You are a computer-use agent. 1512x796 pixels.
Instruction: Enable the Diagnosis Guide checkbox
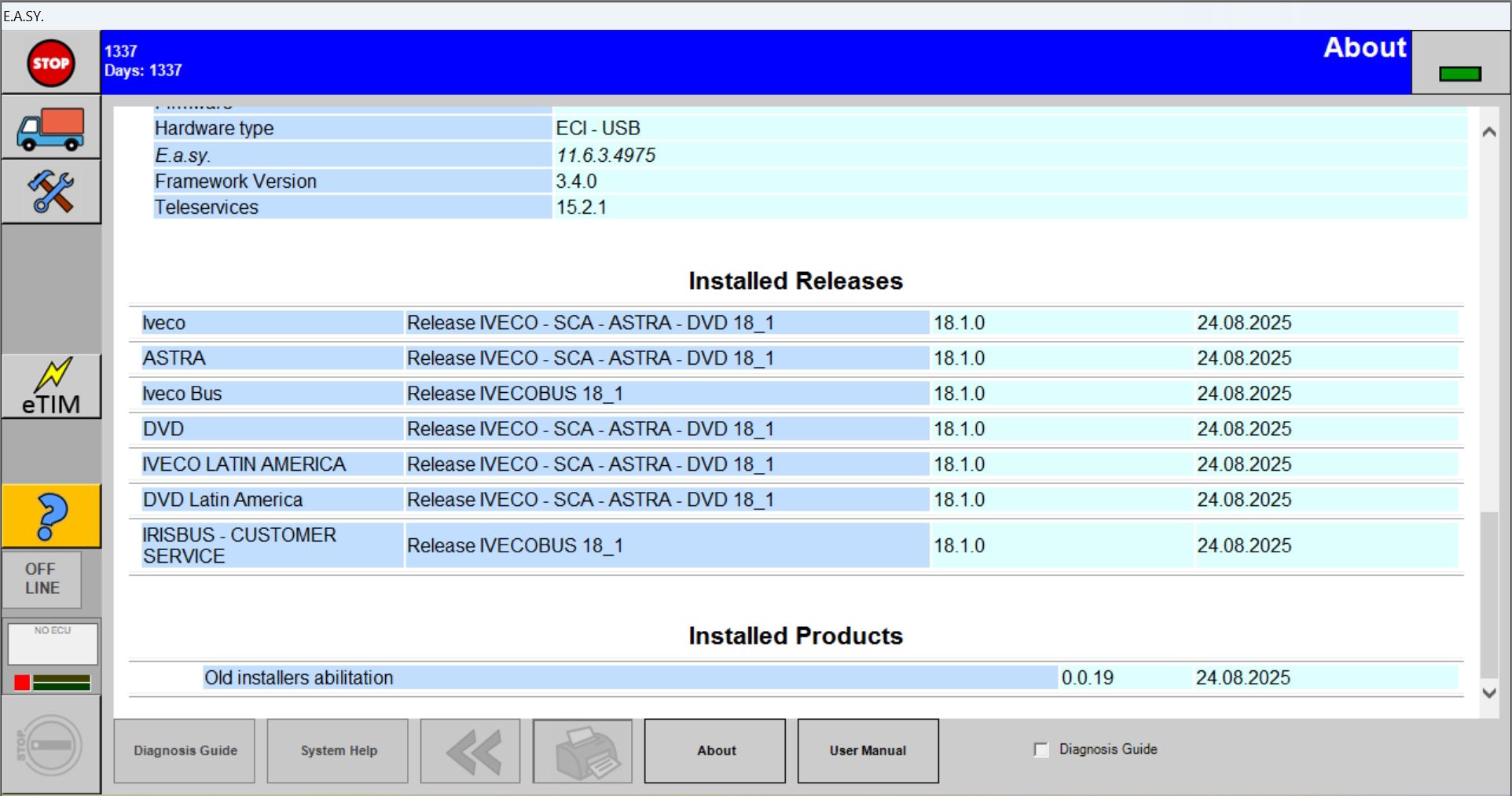pyautogui.click(x=1040, y=750)
